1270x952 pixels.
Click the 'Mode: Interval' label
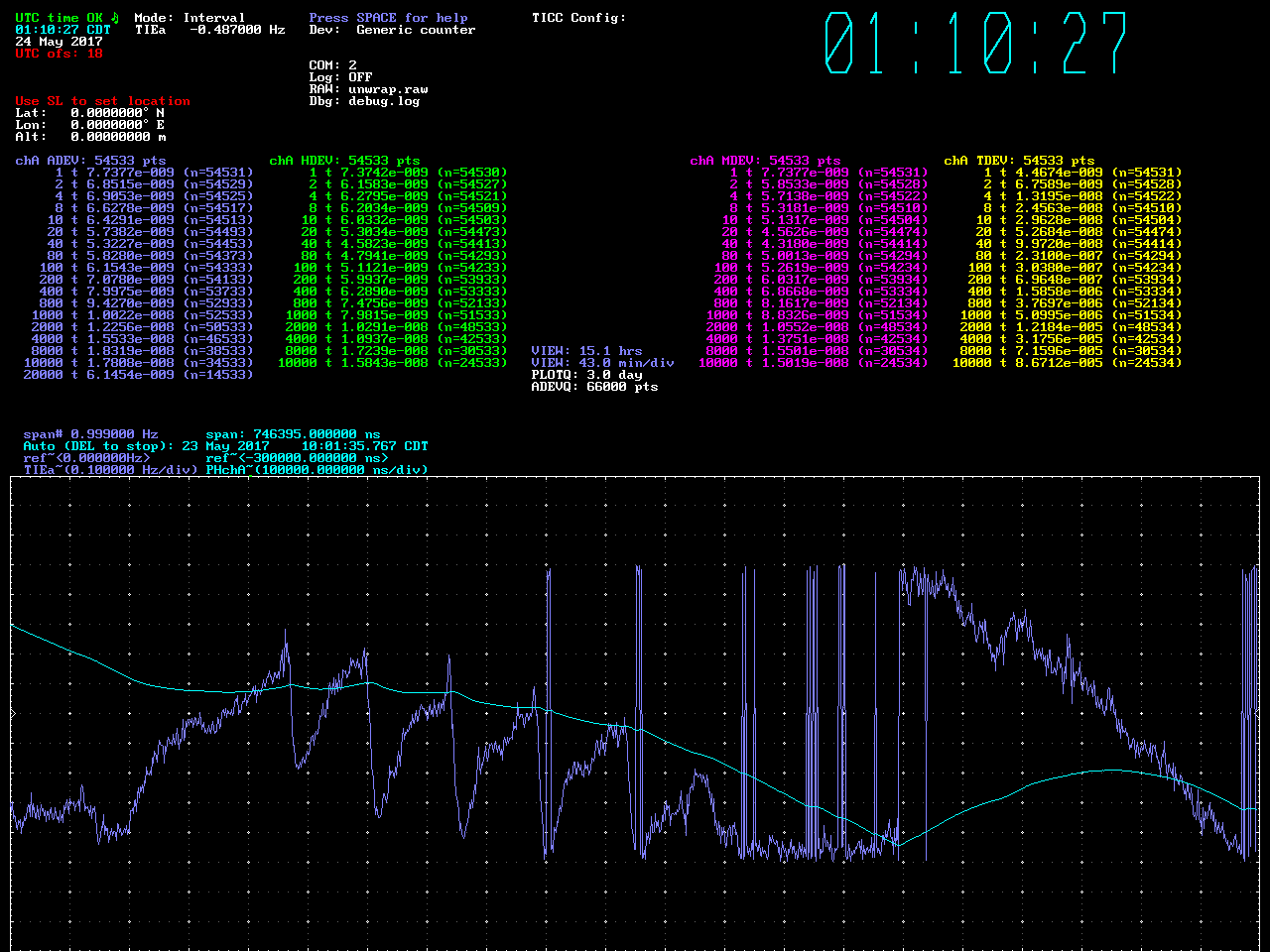point(190,18)
